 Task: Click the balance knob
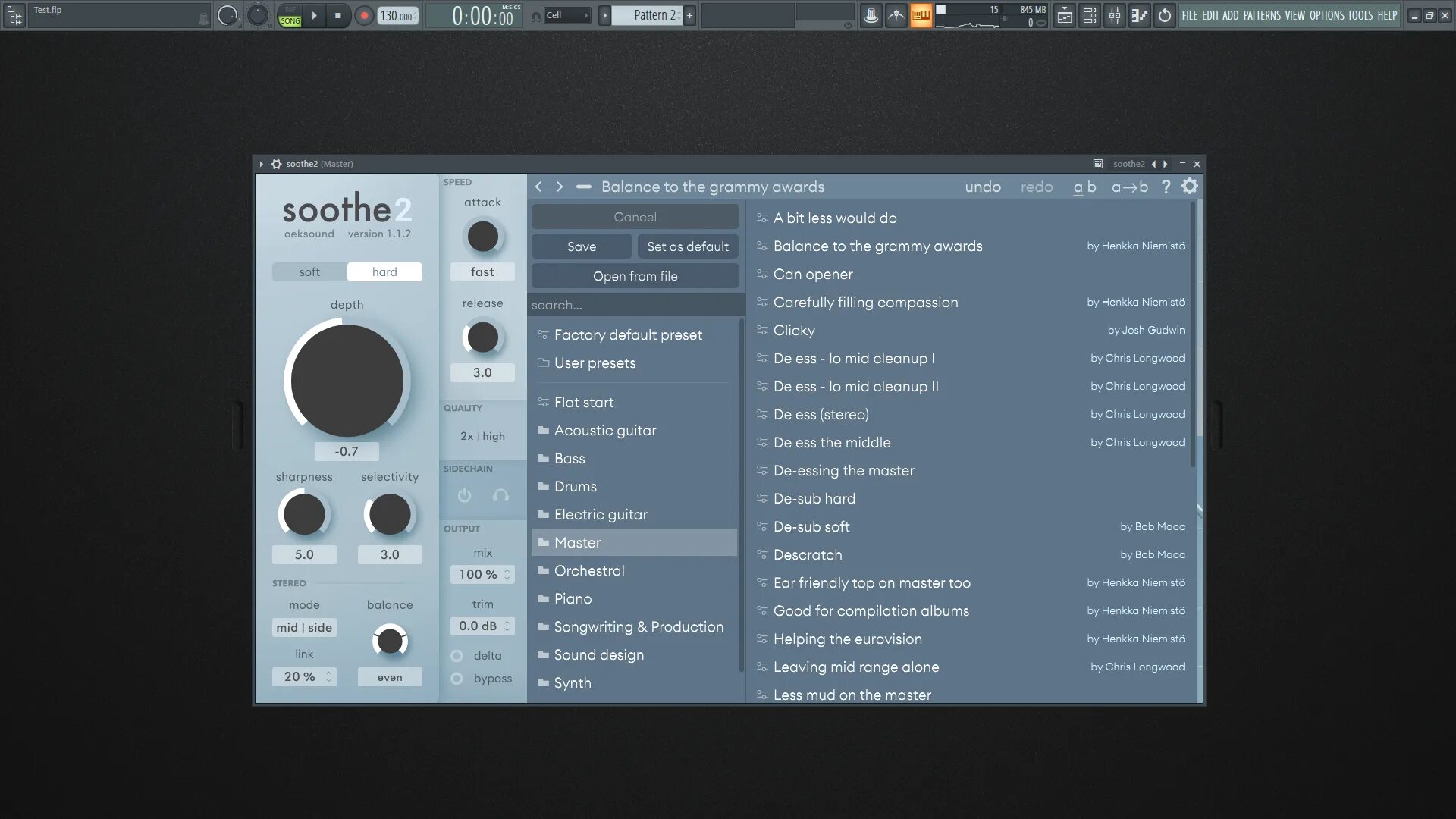click(390, 642)
